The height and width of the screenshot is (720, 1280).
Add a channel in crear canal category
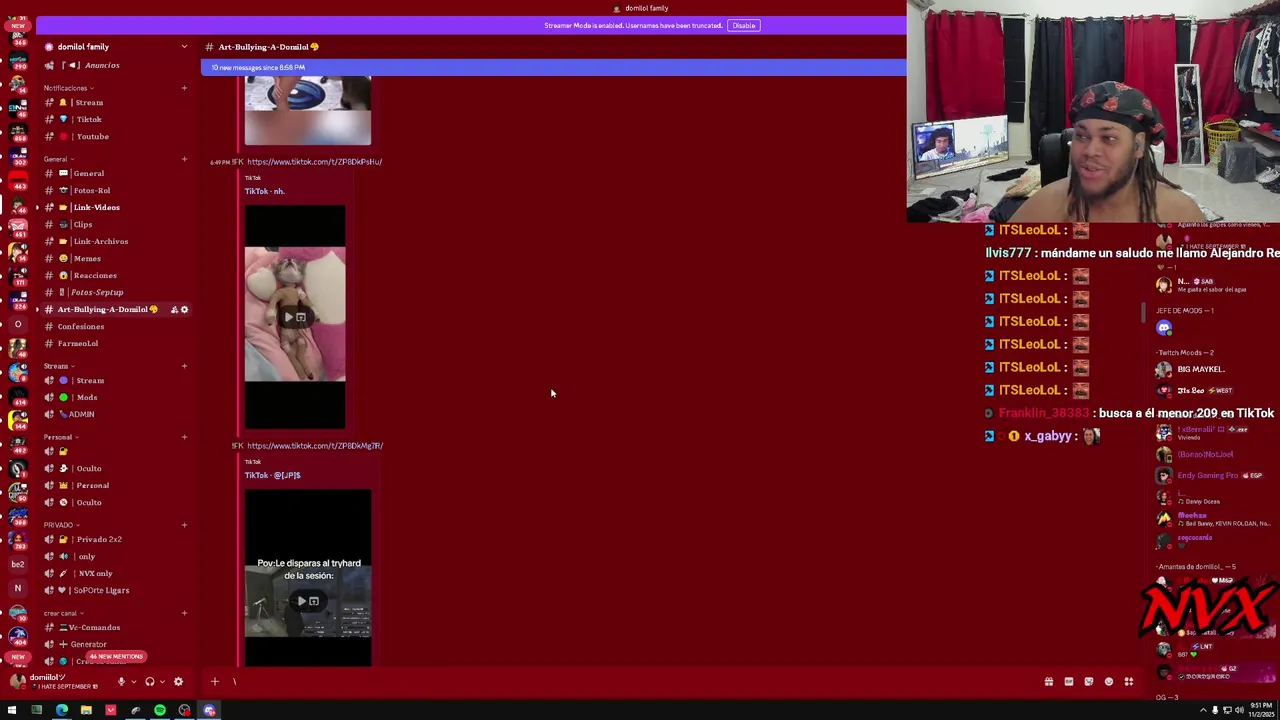pyautogui.click(x=184, y=613)
